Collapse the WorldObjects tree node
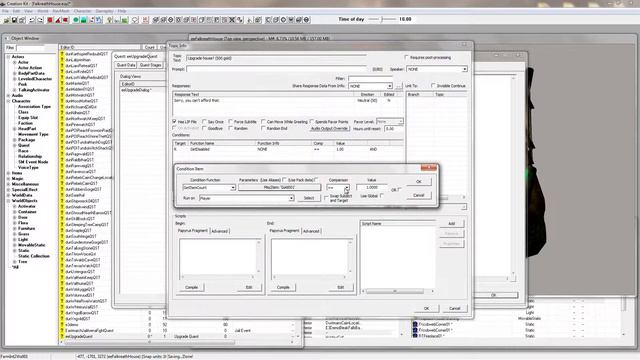This screenshot has height=360, width=640. pos(9,201)
